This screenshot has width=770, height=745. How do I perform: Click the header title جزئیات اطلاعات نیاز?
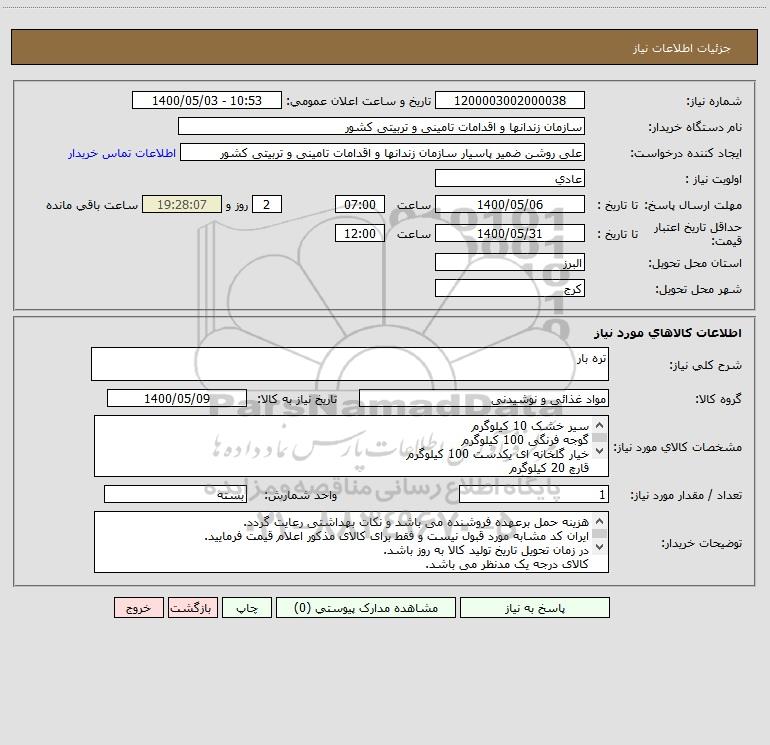tap(682, 48)
